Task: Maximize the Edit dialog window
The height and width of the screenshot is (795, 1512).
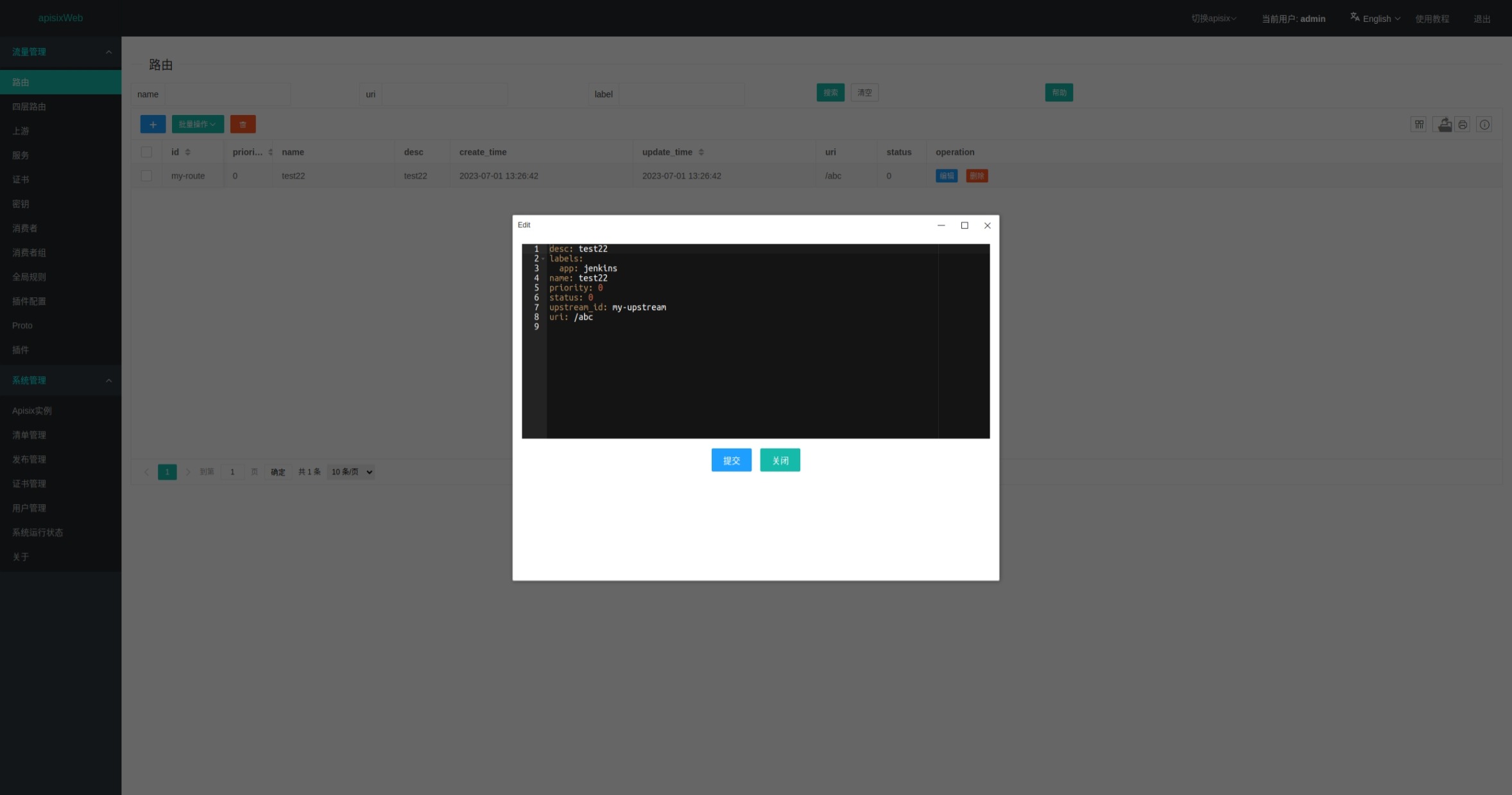Action: click(964, 225)
